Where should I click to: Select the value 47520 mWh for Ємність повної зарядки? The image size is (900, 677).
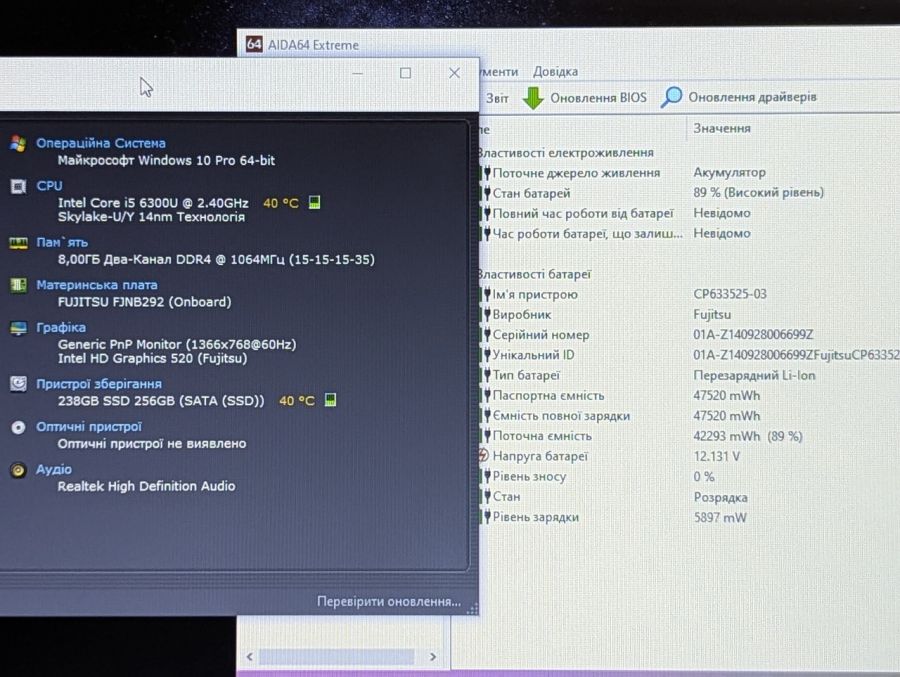coord(726,416)
